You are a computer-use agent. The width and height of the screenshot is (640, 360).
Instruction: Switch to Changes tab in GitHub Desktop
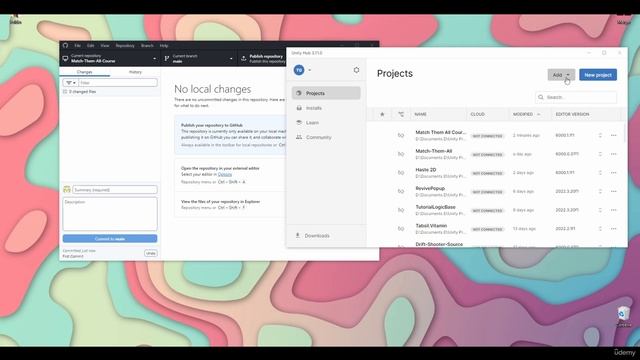pyautogui.click(x=85, y=72)
